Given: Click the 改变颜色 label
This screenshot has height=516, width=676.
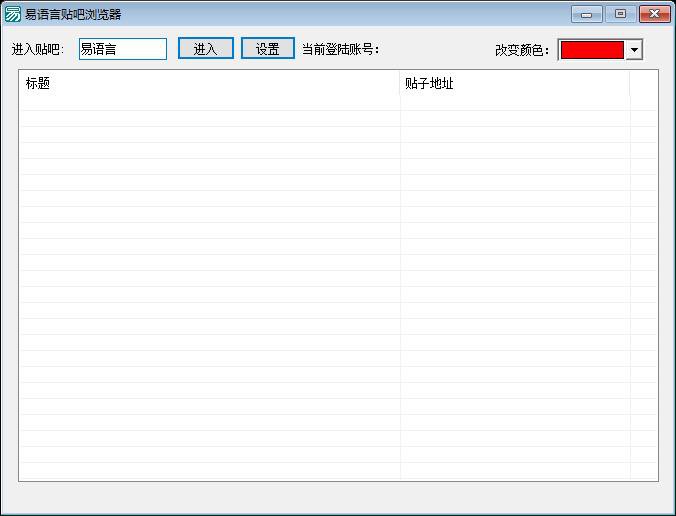Looking at the screenshot, I should (x=522, y=50).
